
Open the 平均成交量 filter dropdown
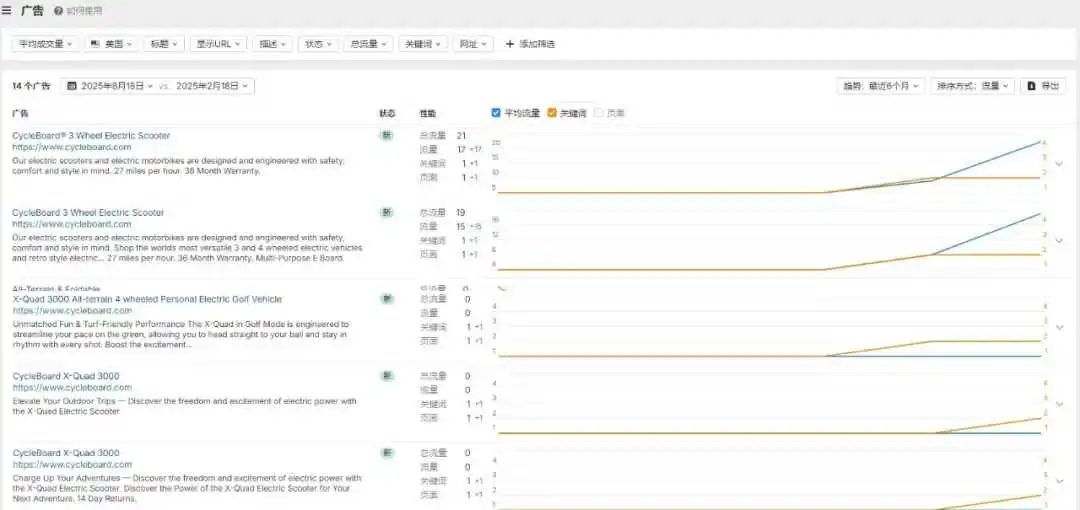point(45,43)
